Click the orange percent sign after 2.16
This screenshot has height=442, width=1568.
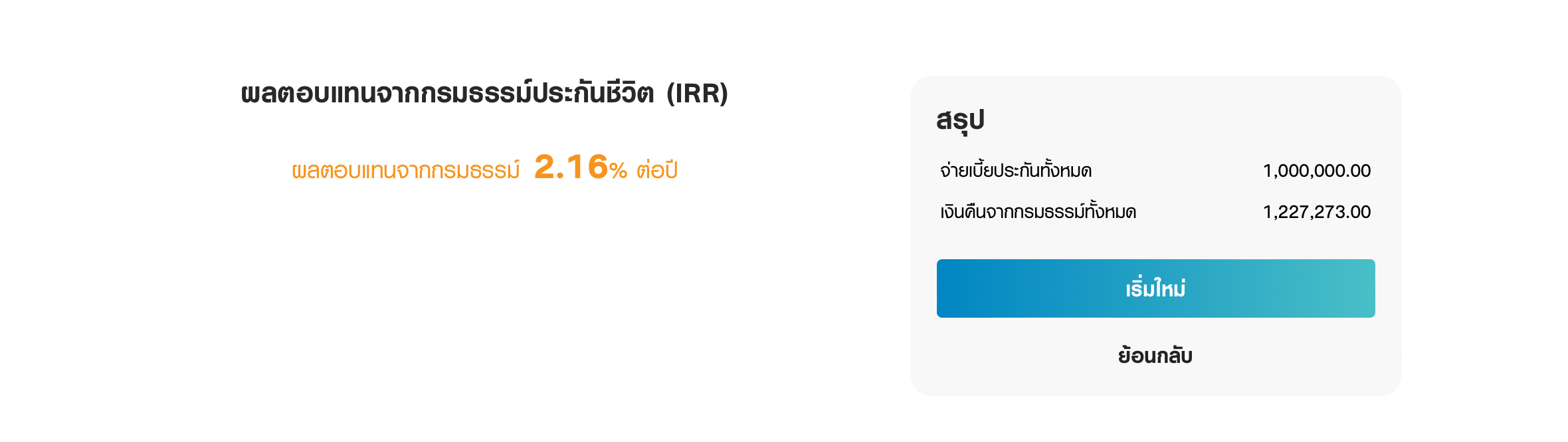coord(618,171)
